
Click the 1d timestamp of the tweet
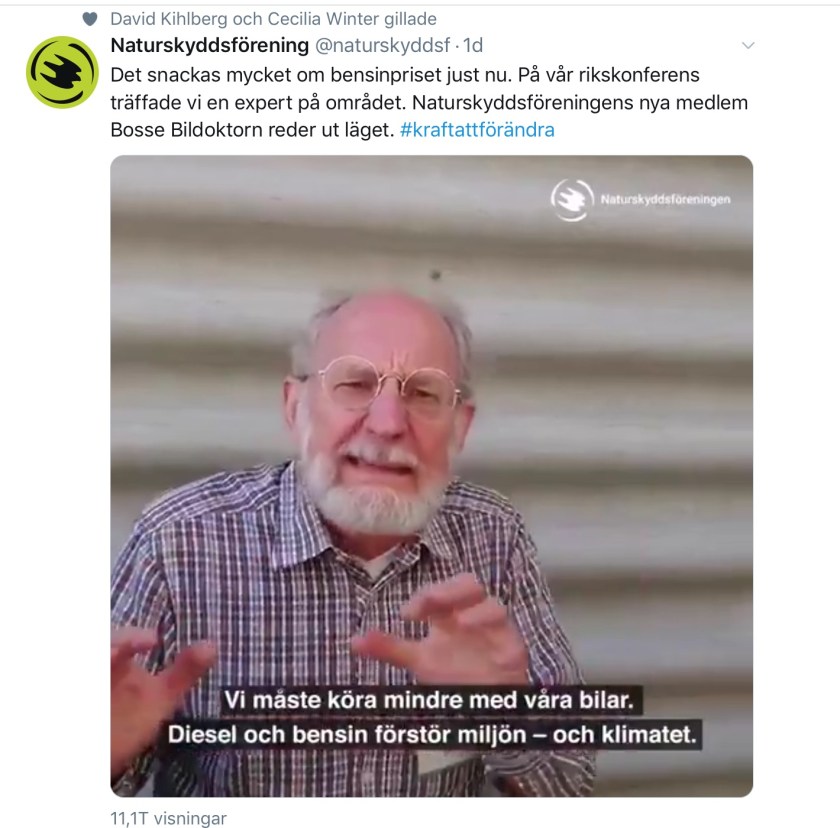(x=473, y=46)
